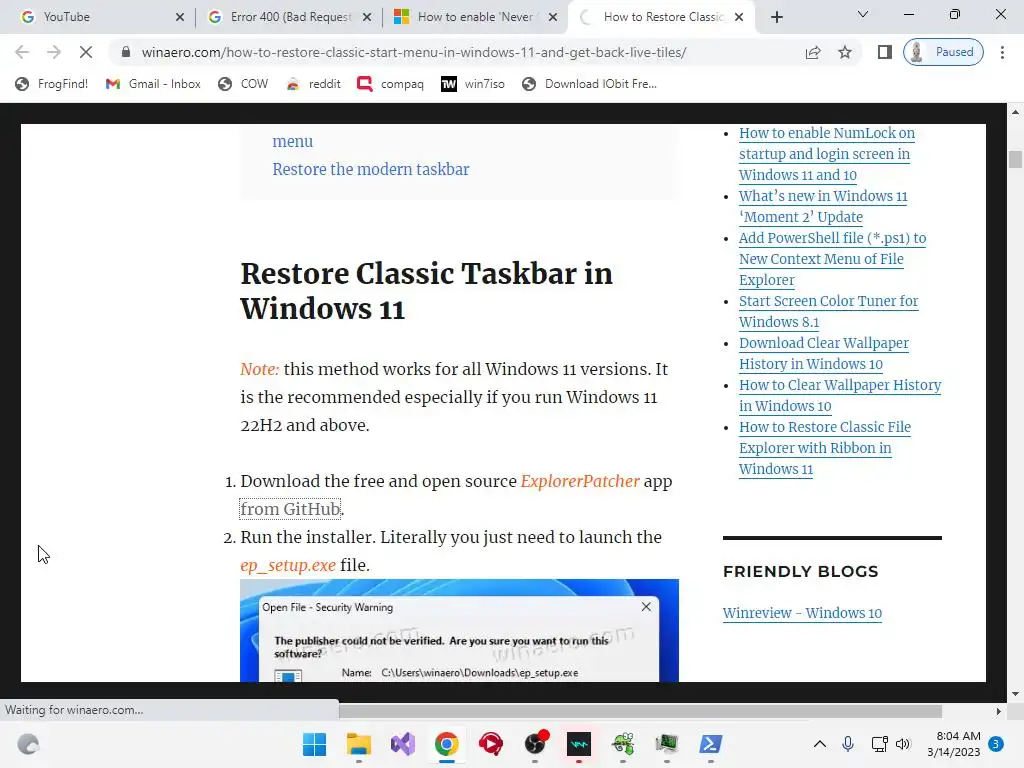Share this page via the share icon
This screenshot has width=1024, height=768.
pos(813,52)
